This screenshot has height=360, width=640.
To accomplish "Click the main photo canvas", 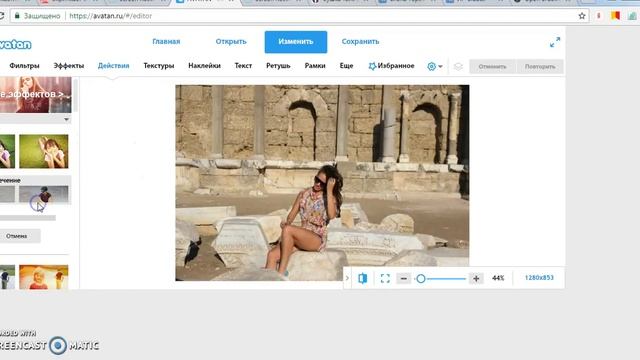I will tap(322, 182).
